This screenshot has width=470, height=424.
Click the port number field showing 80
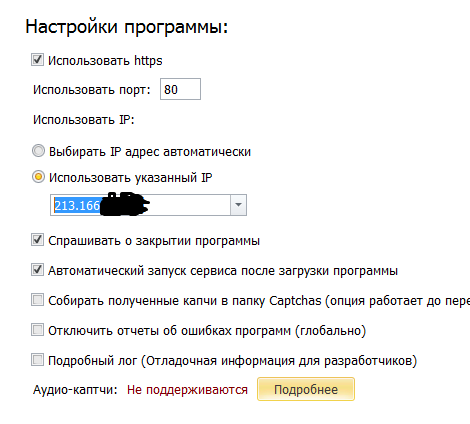180,89
